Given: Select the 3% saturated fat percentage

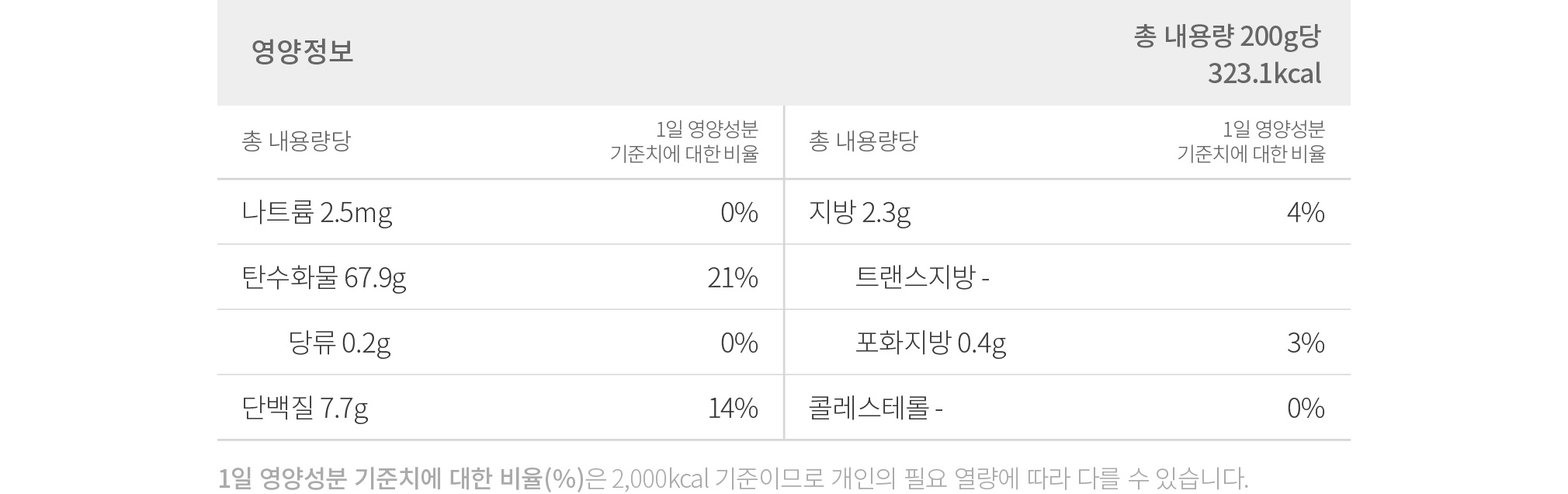Looking at the screenshot, I should [1306, 343].
